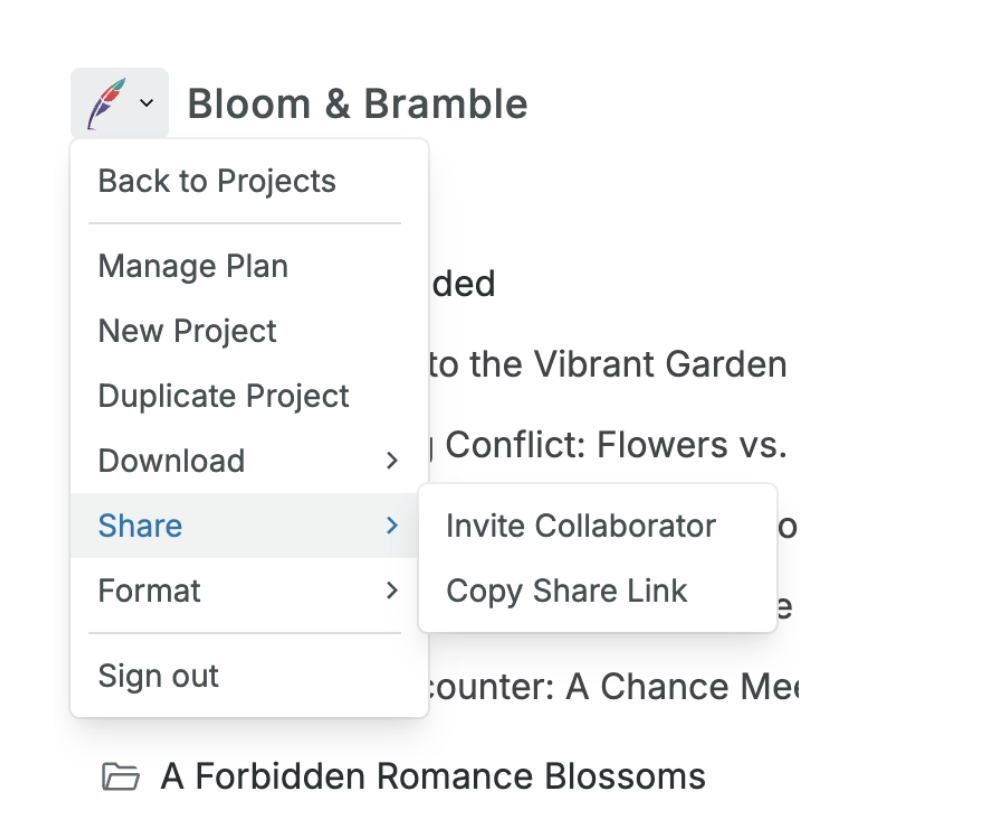This screenshot has width=984, height=838.
Task: Click the Bloom & Bramble project title
Action: [357, 104]
